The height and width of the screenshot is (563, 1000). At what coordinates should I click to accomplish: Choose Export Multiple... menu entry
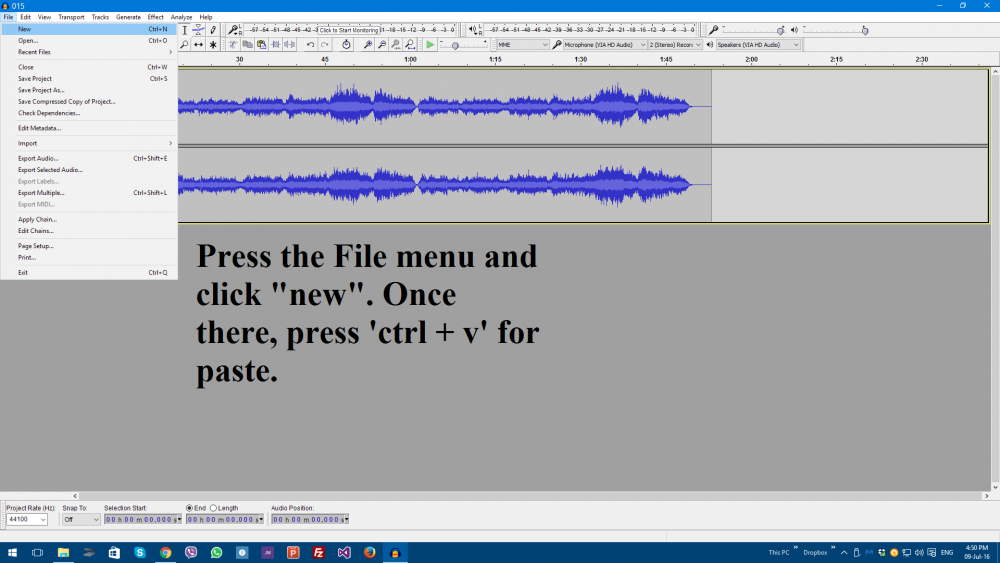click(89, 193)
